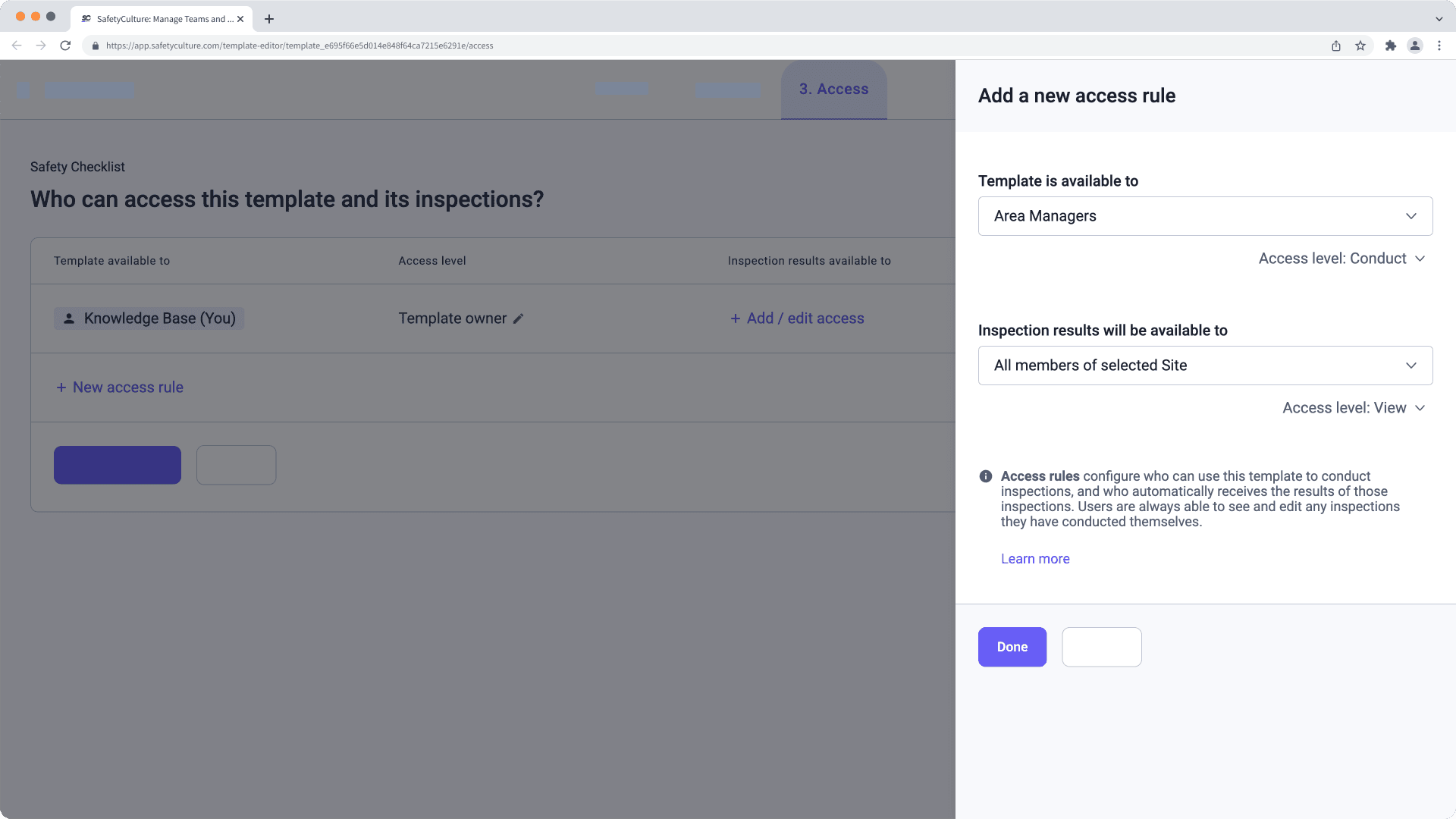Click the share icon in the address bar
Viewport: 1456px width, 819px height.
(1335, 45)
